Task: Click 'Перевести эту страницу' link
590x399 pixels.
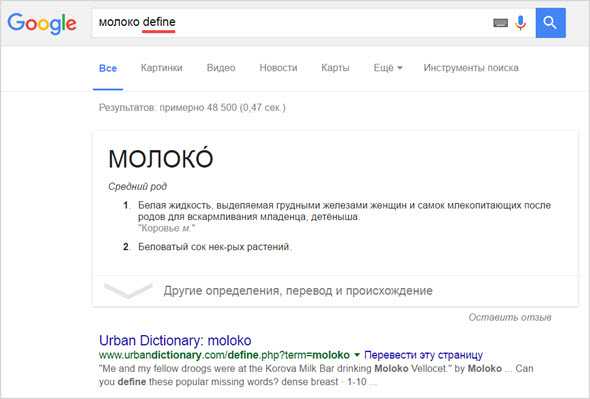Action: [423, 355]
